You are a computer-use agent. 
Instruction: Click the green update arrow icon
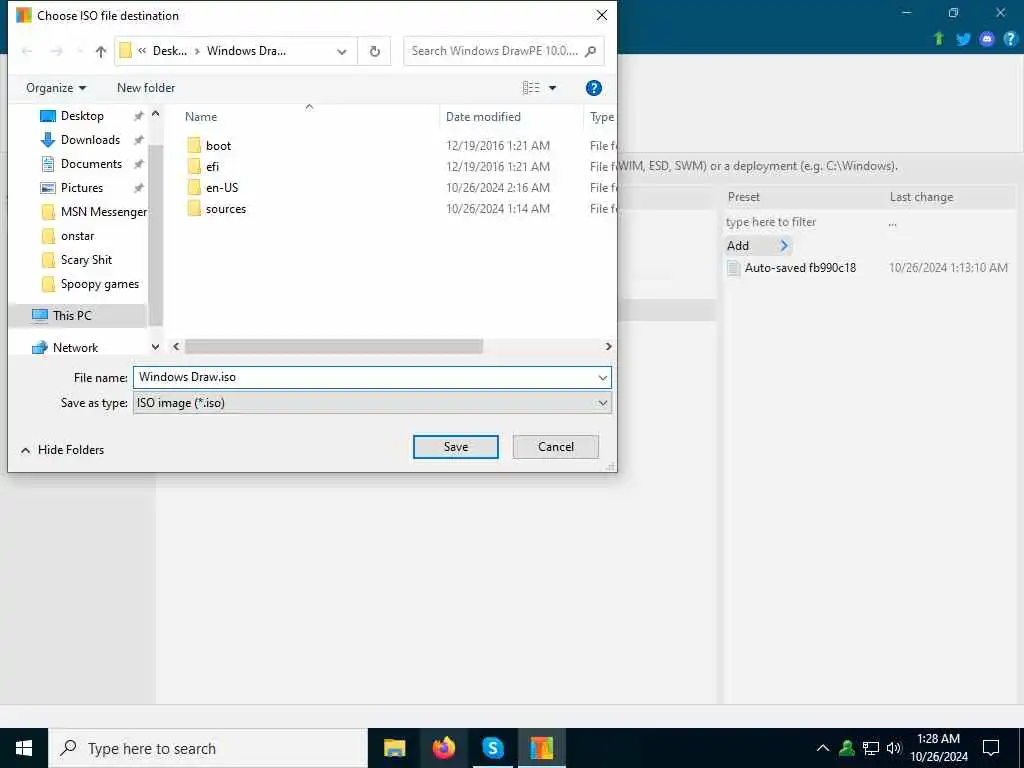click(x=939, y=39)
